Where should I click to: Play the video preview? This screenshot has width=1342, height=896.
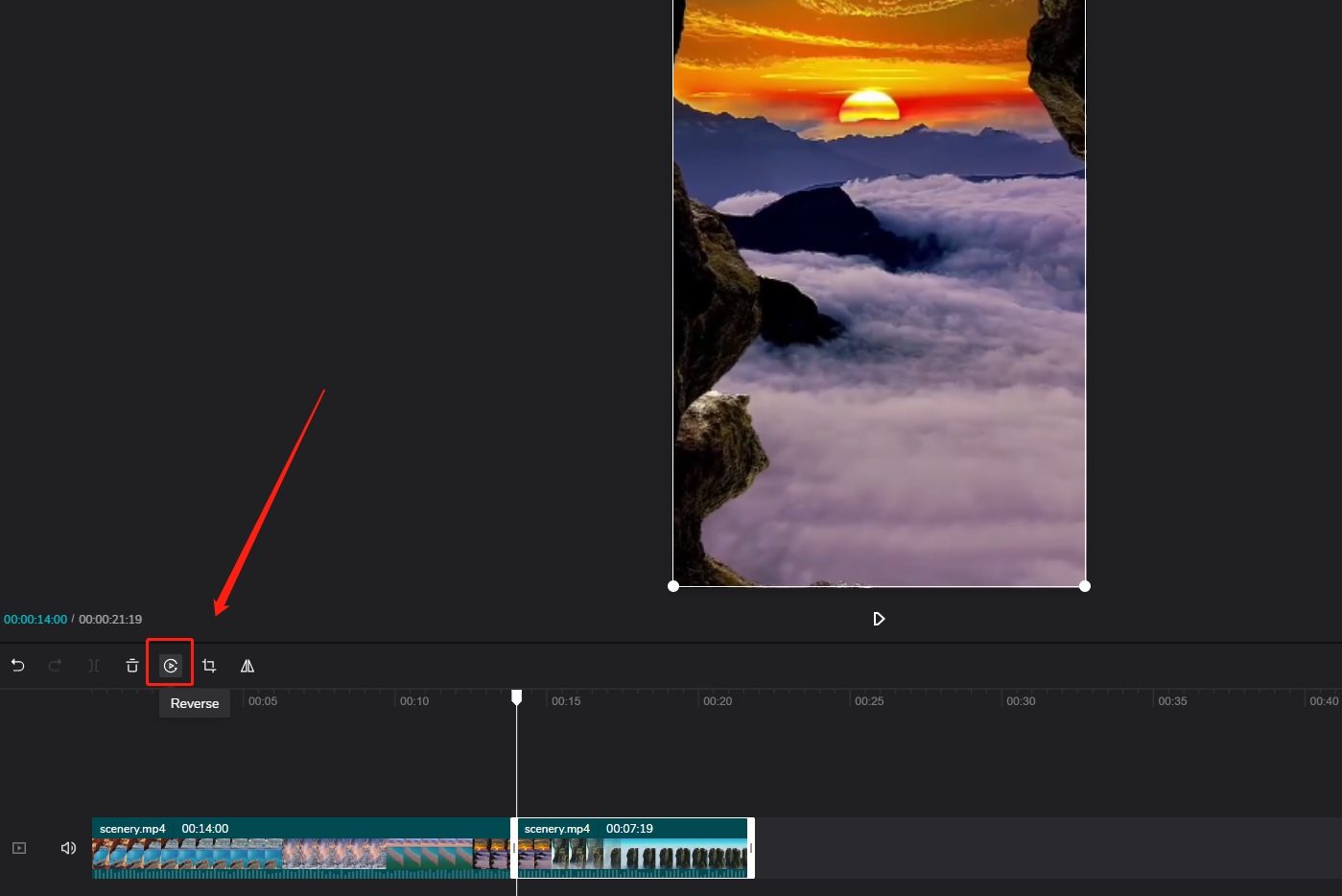click(879, 619)
